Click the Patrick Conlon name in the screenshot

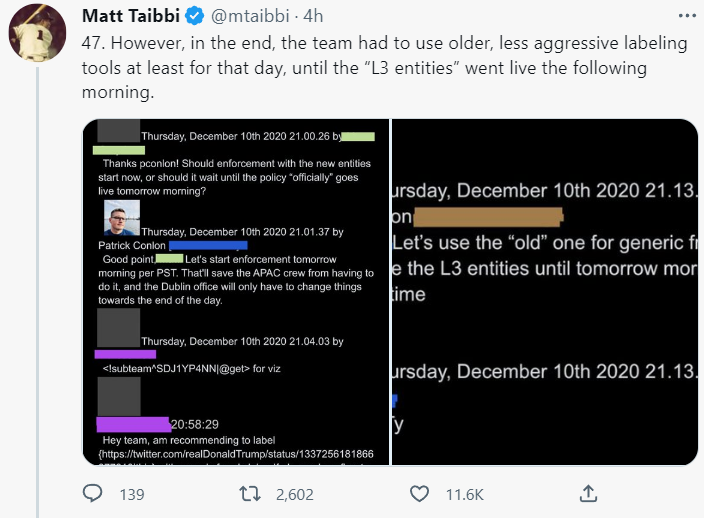click(x=132, y=245)
